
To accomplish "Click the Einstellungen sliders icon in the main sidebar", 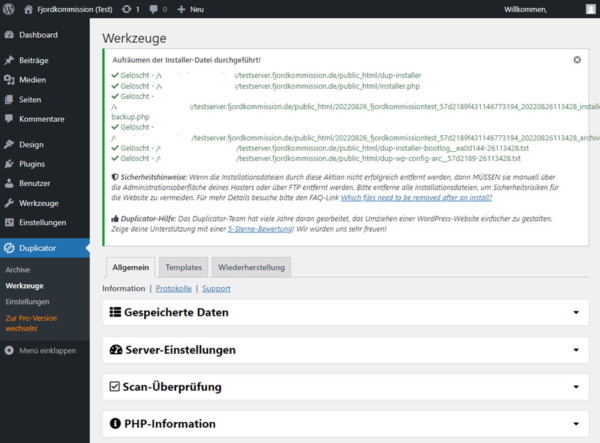I will point(9,222).
